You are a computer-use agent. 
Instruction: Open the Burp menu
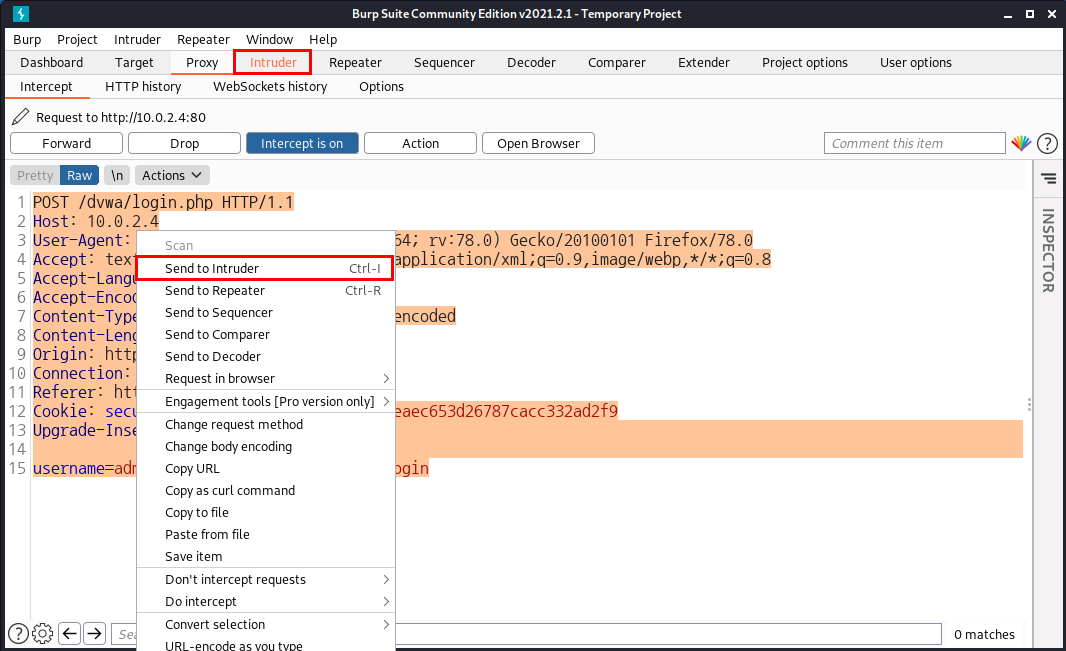click(x=27, y=39)
